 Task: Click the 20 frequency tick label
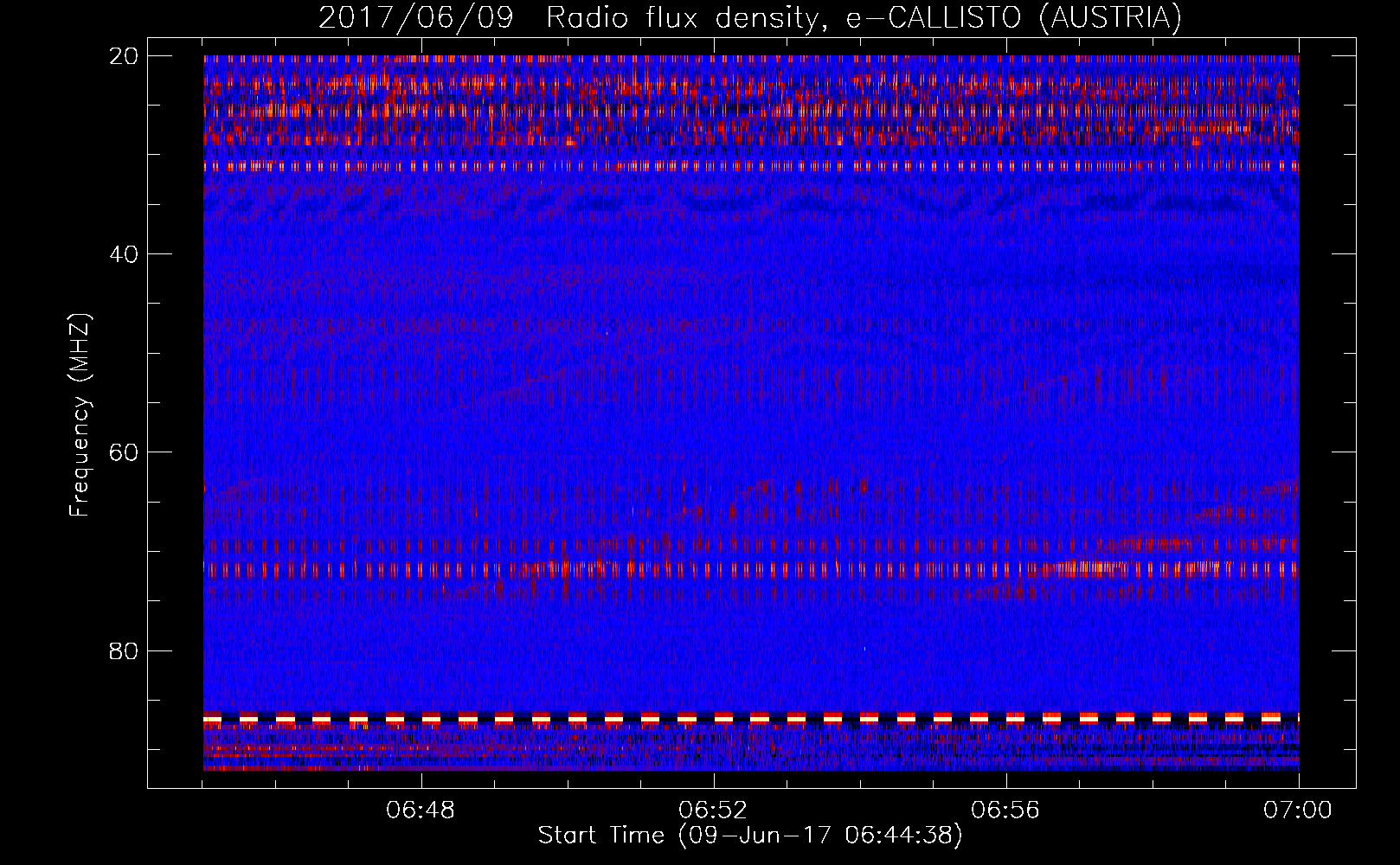[x=125, y=55]
